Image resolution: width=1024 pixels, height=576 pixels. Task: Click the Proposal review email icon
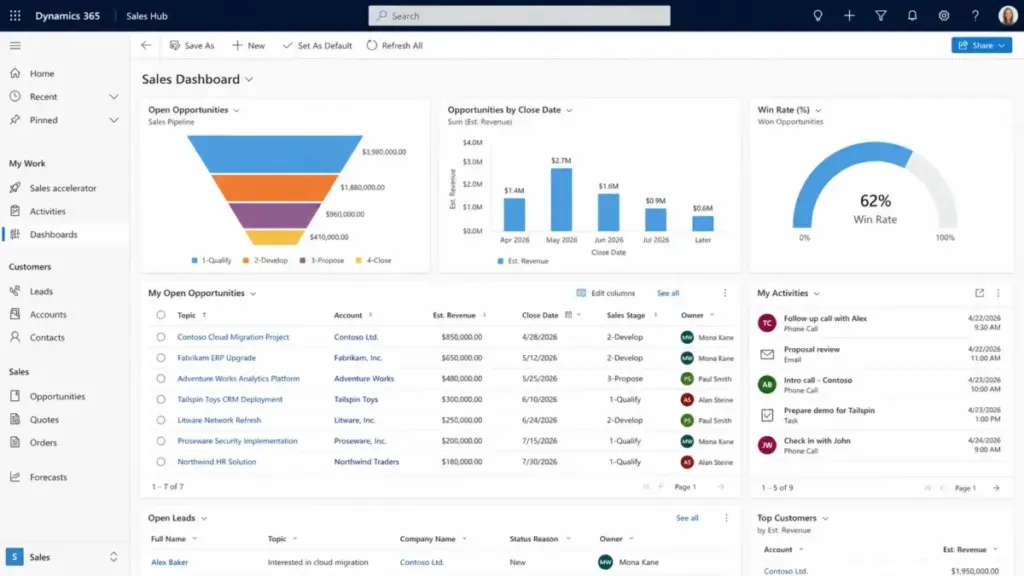tap(767, 354)
